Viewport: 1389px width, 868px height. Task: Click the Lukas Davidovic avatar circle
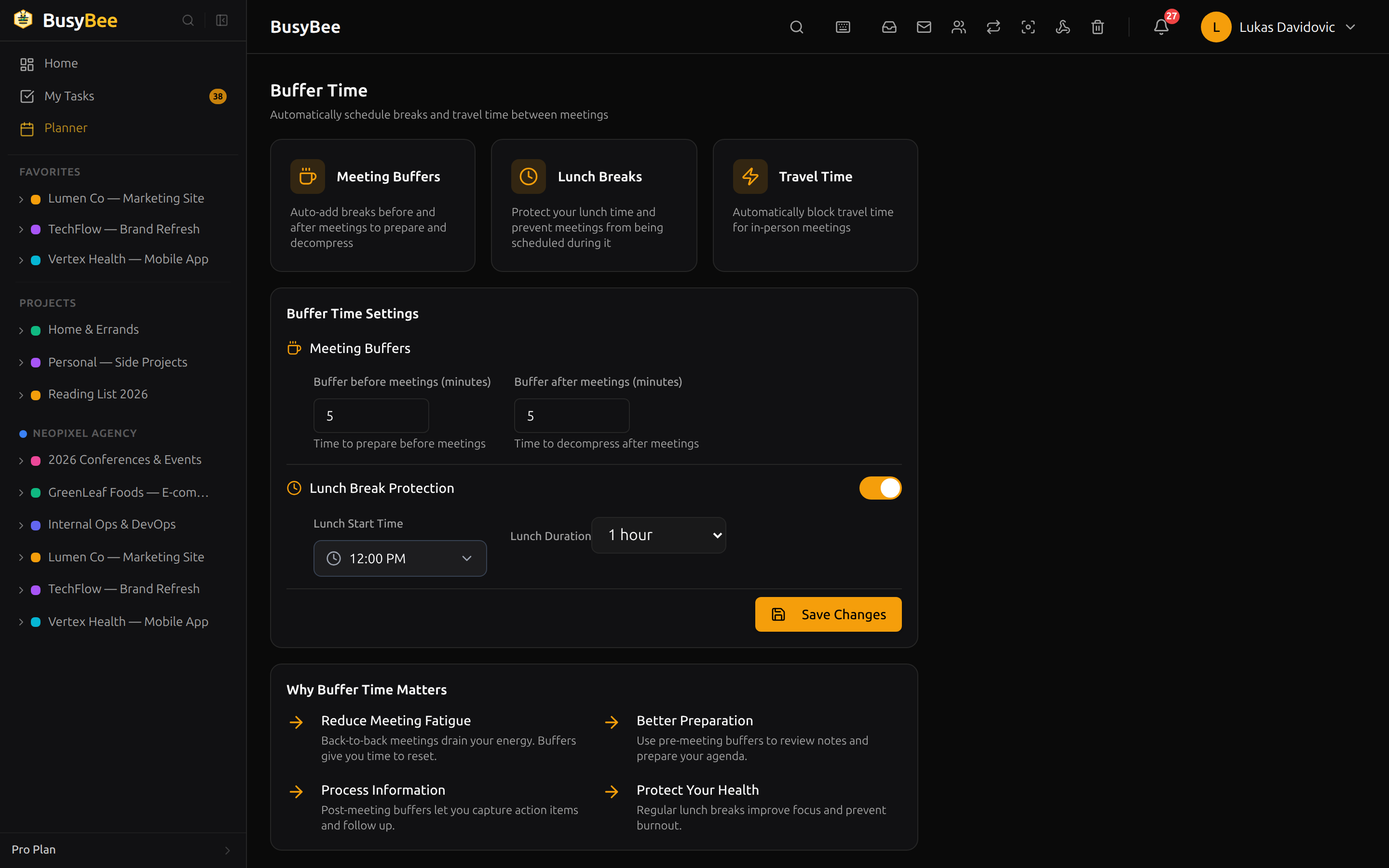pyautogui.click(x=1216, y=27)
